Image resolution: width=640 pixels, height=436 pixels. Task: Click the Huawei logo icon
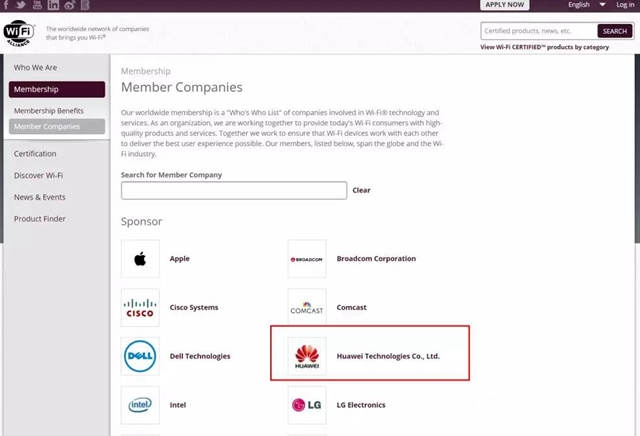tap(307, 356)
